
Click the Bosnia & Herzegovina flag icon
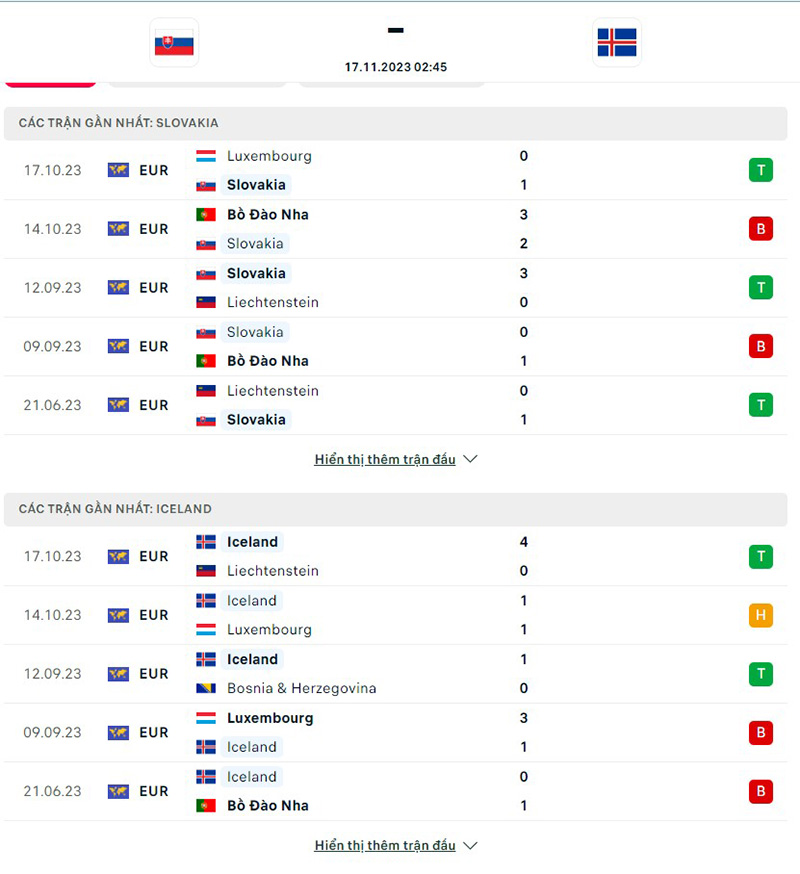point(206,688)
